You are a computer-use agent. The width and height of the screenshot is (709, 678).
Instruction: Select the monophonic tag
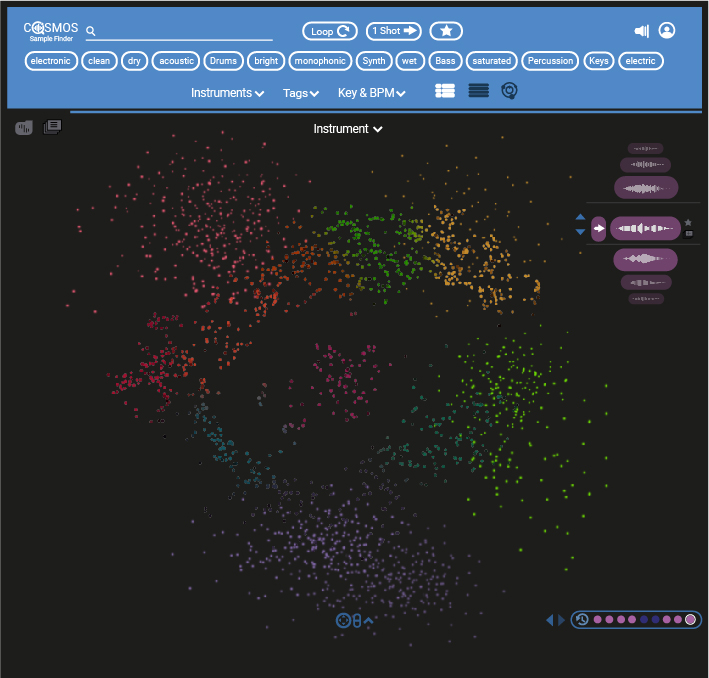click(320, 61)
